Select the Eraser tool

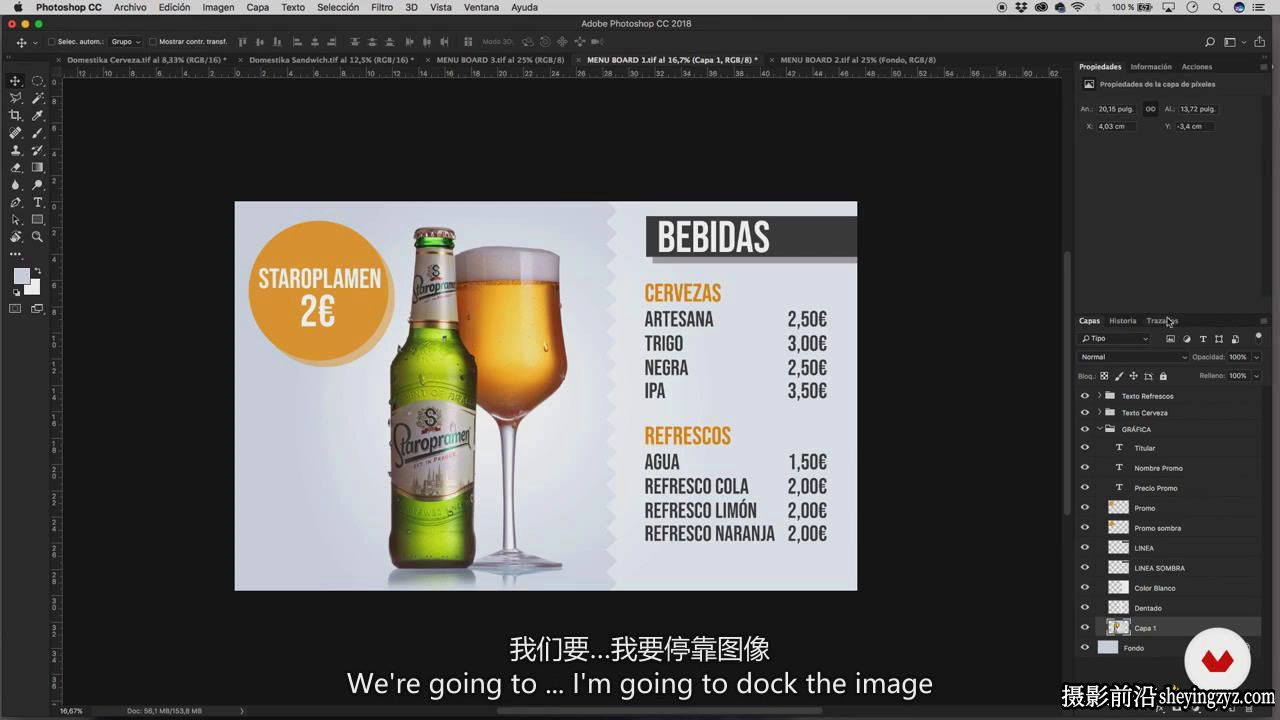tap(15, 167)
